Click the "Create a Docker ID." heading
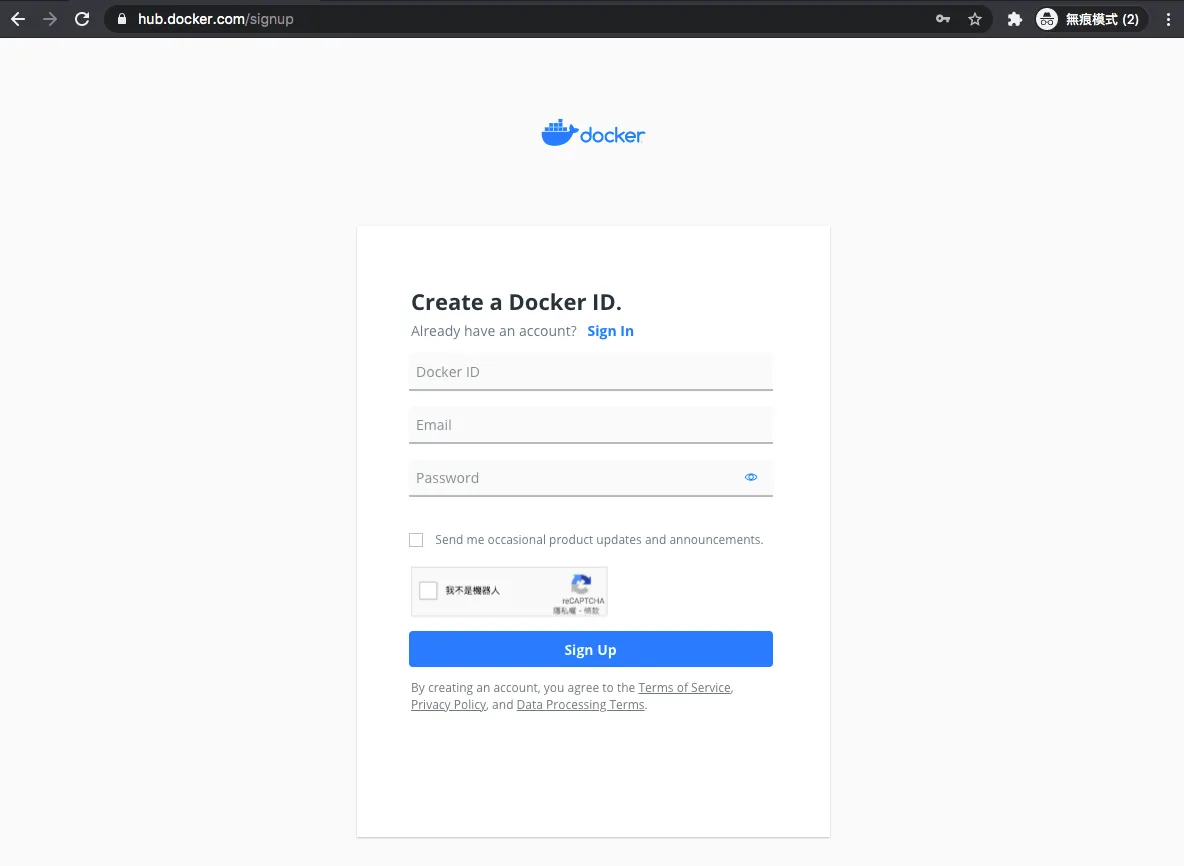The image size is (1184, 866). point(516,302)
